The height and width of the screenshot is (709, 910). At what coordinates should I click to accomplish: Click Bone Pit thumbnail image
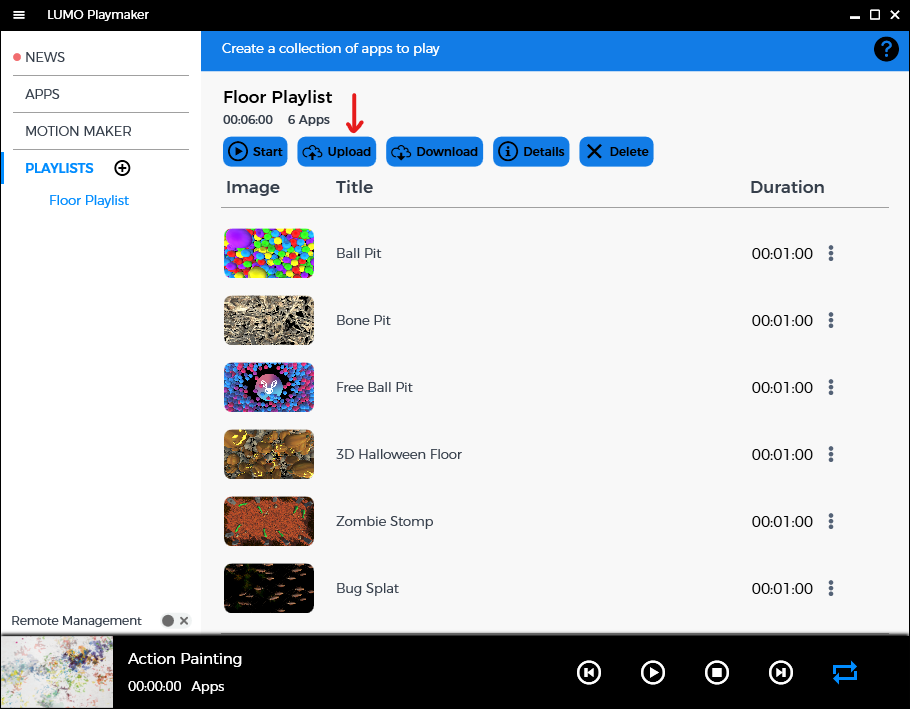click(x=269, y=320)
